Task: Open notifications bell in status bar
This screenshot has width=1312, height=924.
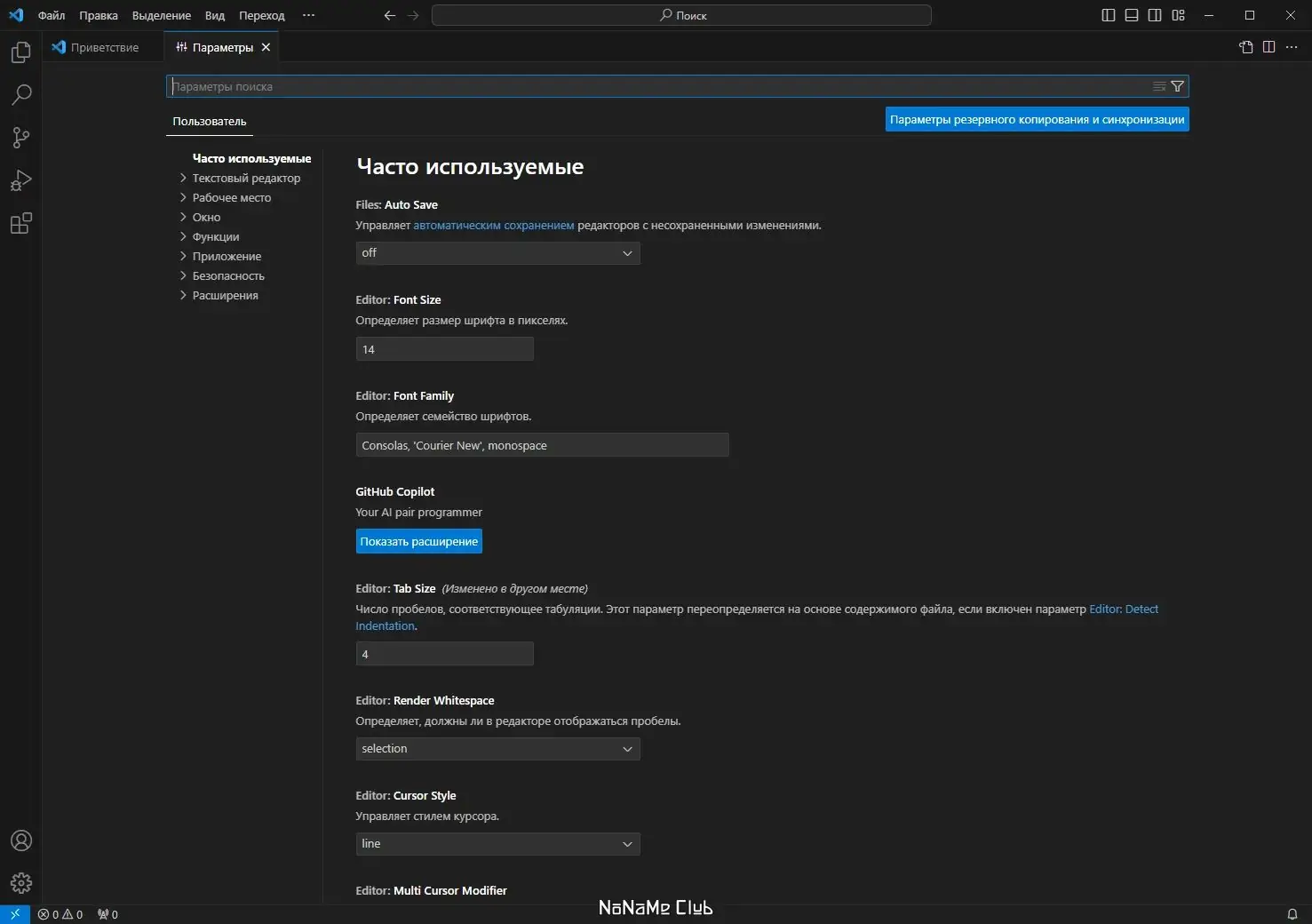Action: [1292, 914]
